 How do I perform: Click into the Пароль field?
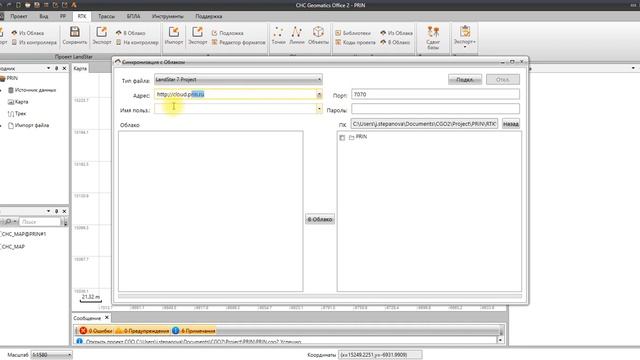435,109
